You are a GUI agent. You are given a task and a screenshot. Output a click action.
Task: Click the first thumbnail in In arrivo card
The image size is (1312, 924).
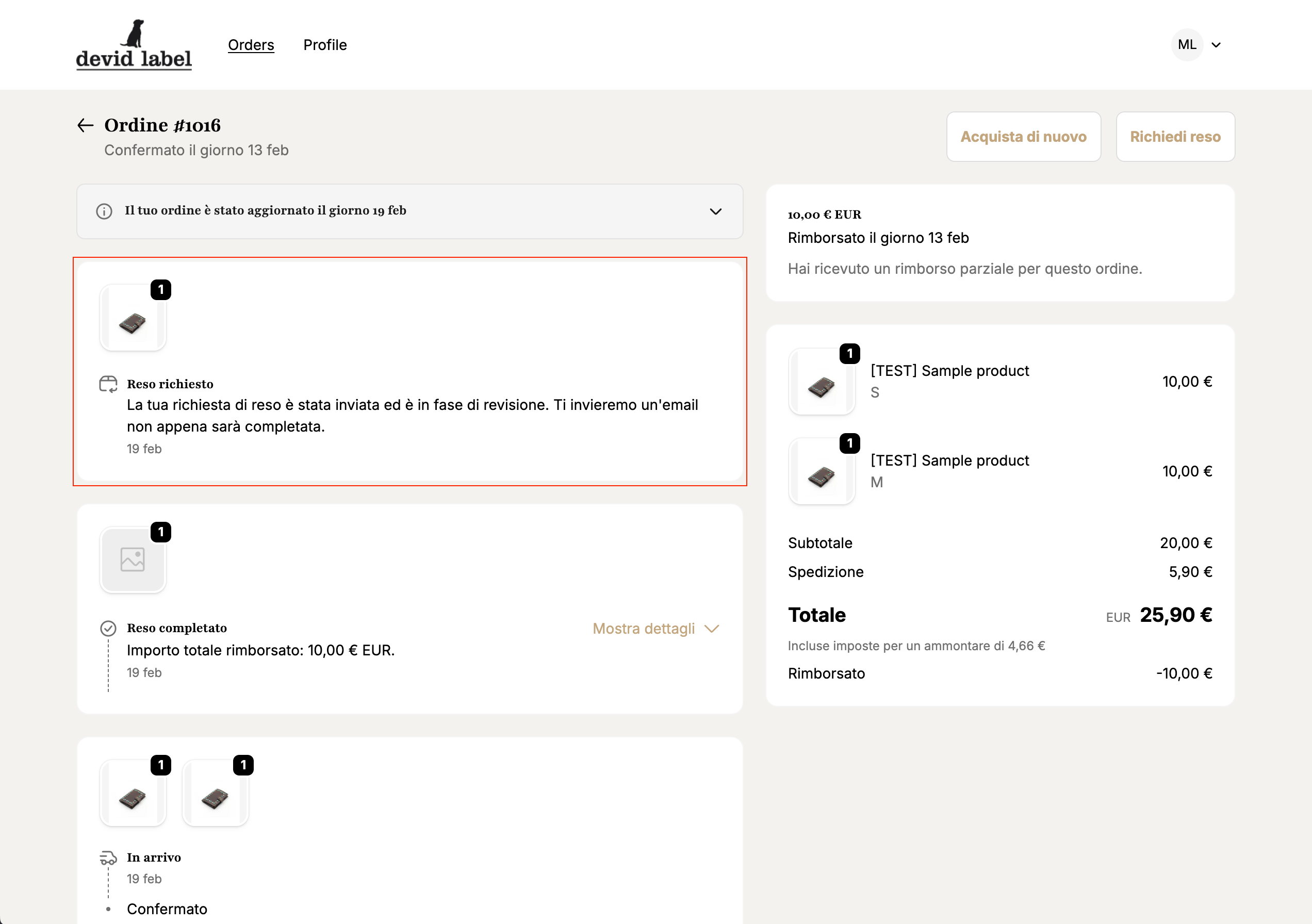133,793
